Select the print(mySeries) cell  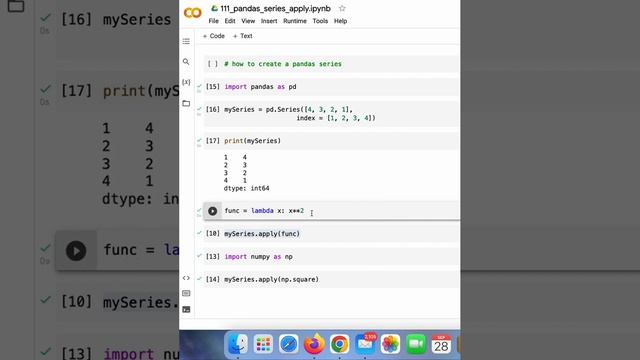coord(331,141)
